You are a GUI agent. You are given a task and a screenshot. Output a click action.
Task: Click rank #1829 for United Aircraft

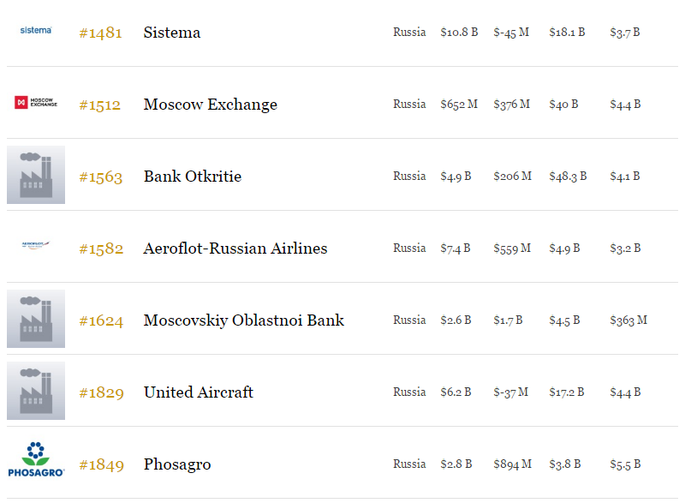pos(101,393)
